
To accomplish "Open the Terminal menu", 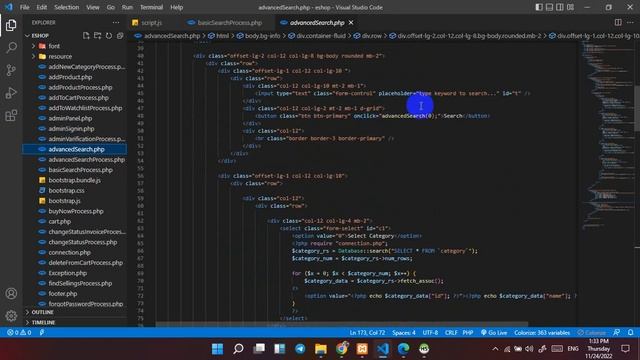I will pyautogui.click(x=151, y=7).
